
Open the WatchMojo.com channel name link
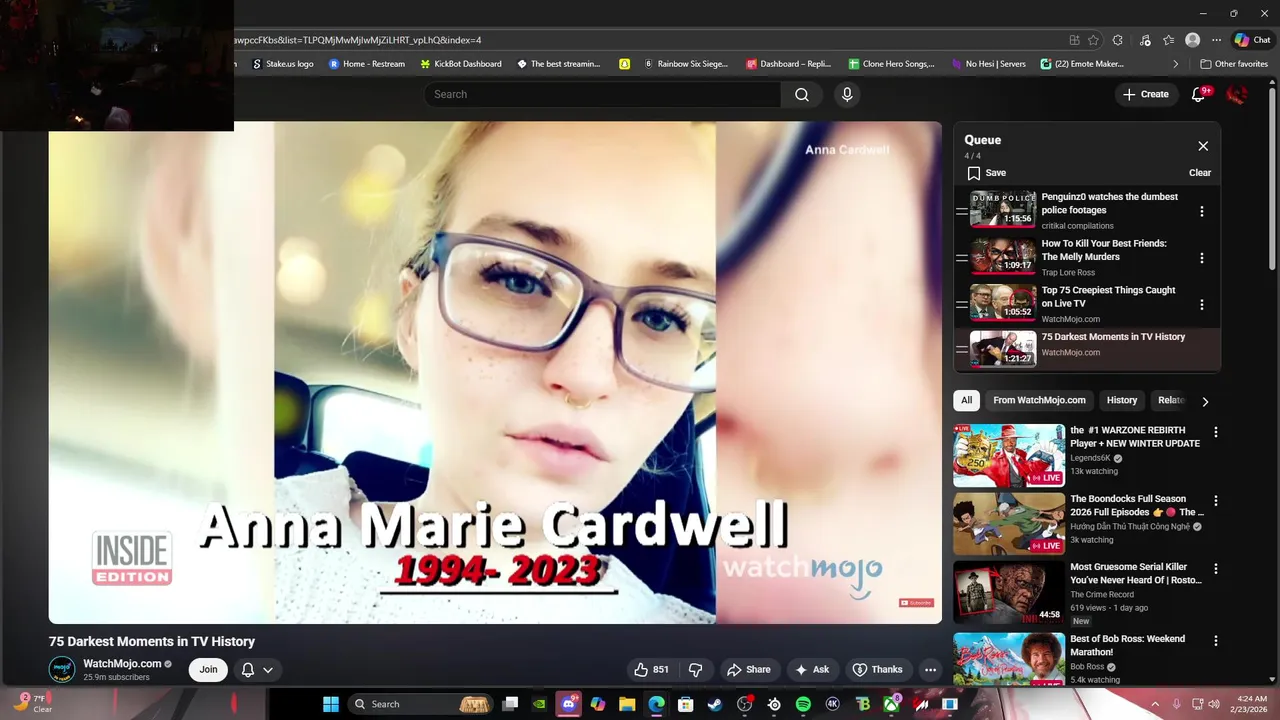pos(122,663)
